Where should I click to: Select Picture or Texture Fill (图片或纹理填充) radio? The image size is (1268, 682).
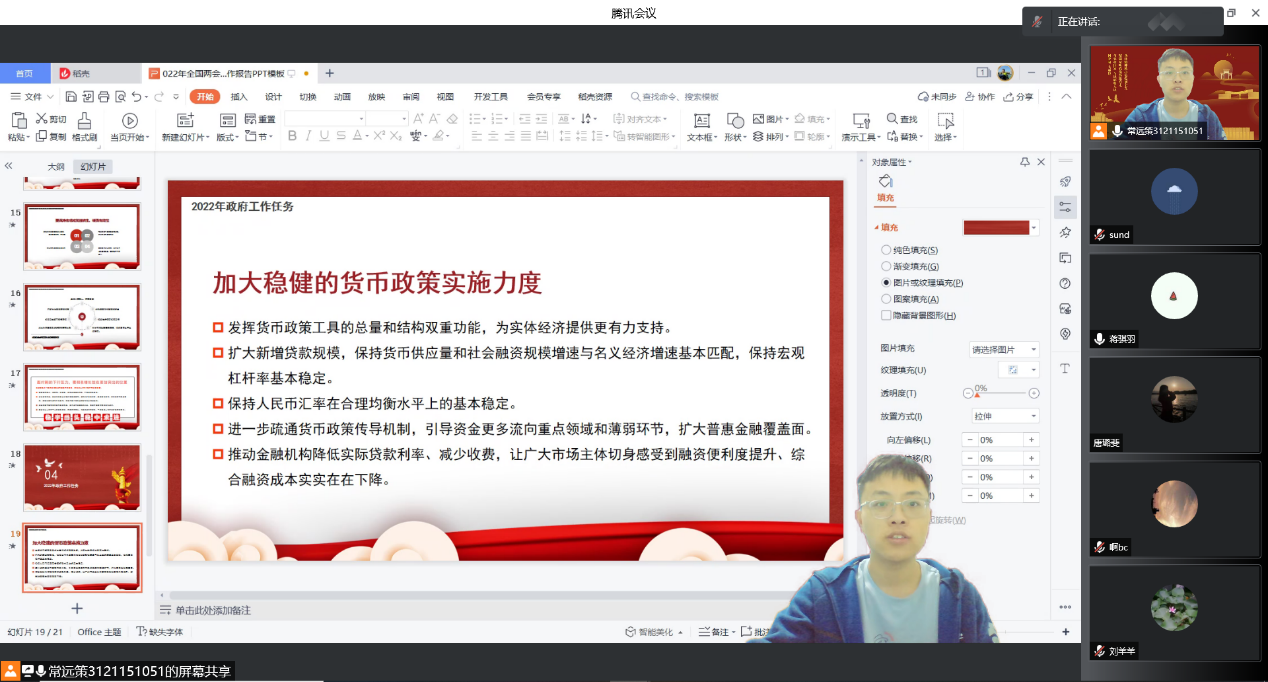tap(886, 283)
